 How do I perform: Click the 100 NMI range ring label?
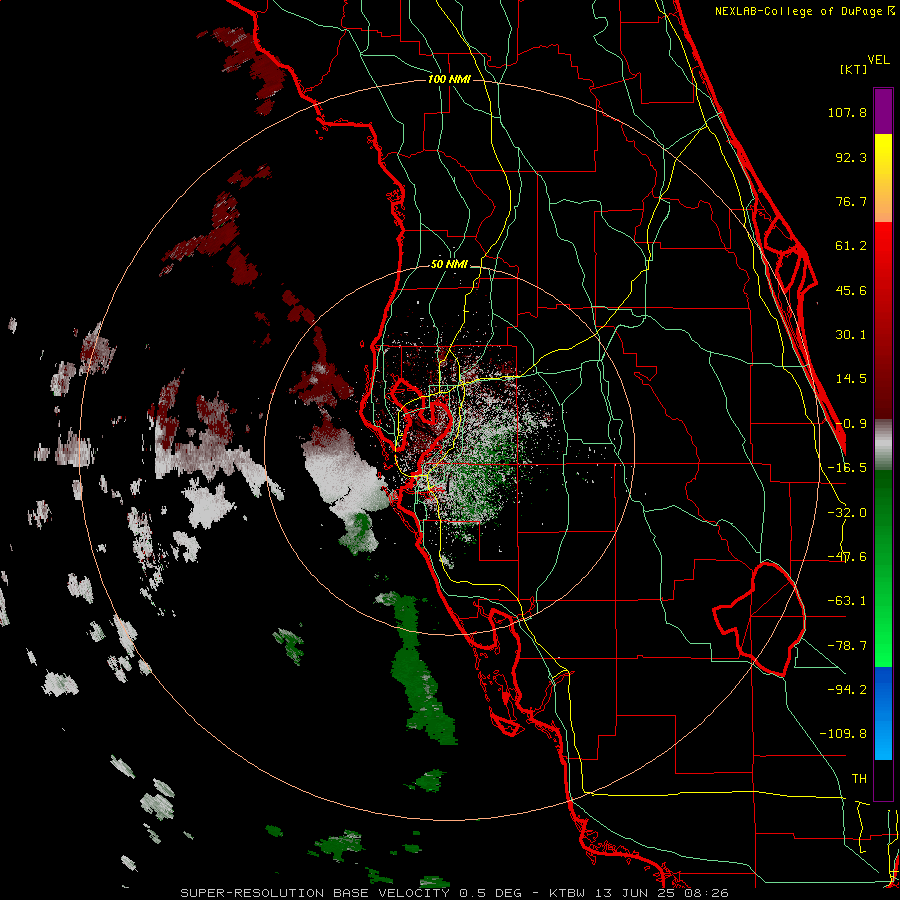coord(449,79)
